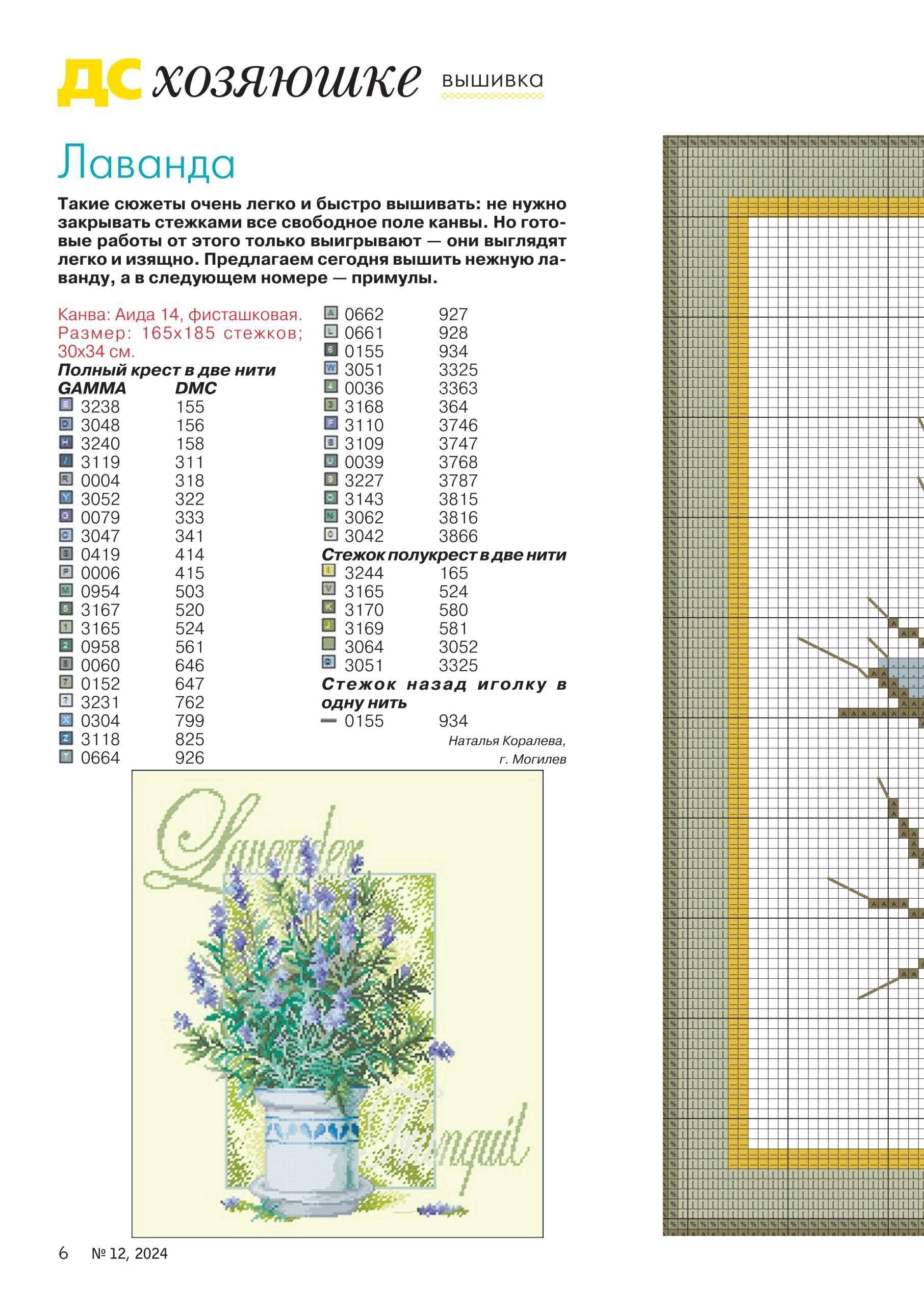924x1316 pixels.
Task: Click the swatch for 0304 / 799
Action: click(x=66, y=719)
